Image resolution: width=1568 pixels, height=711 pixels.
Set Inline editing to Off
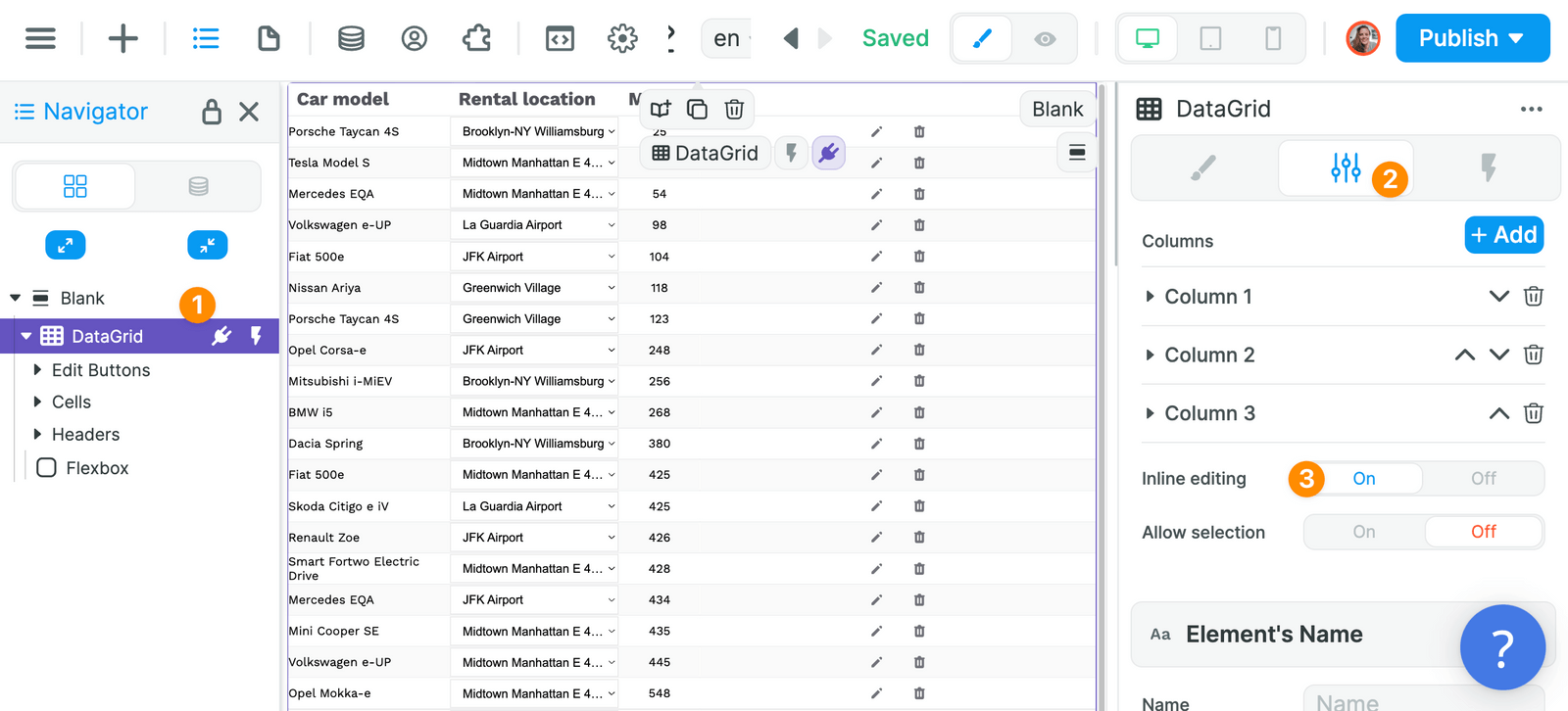coord(1484,478)
